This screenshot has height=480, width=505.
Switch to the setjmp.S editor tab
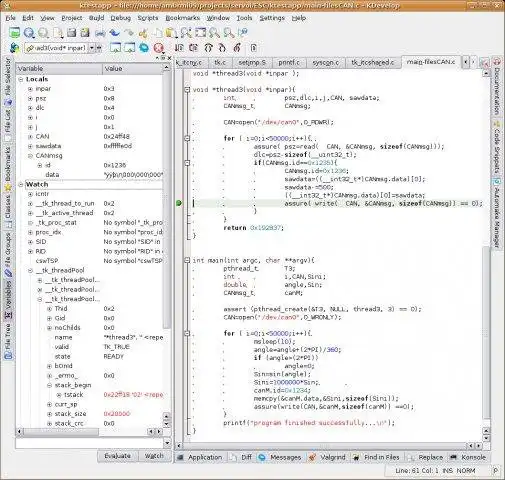[252, 62]
